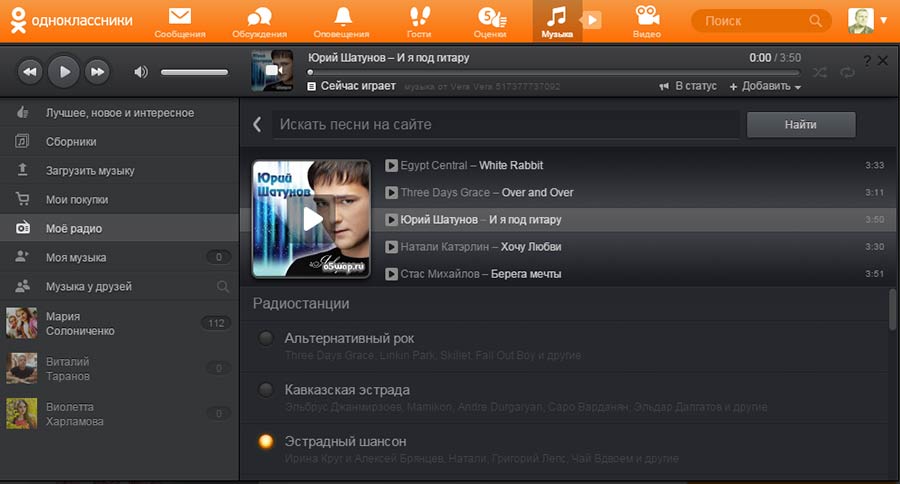Toggle repeat playback mode
This screenshot has width=900, height=484.
tap(847, 72)
